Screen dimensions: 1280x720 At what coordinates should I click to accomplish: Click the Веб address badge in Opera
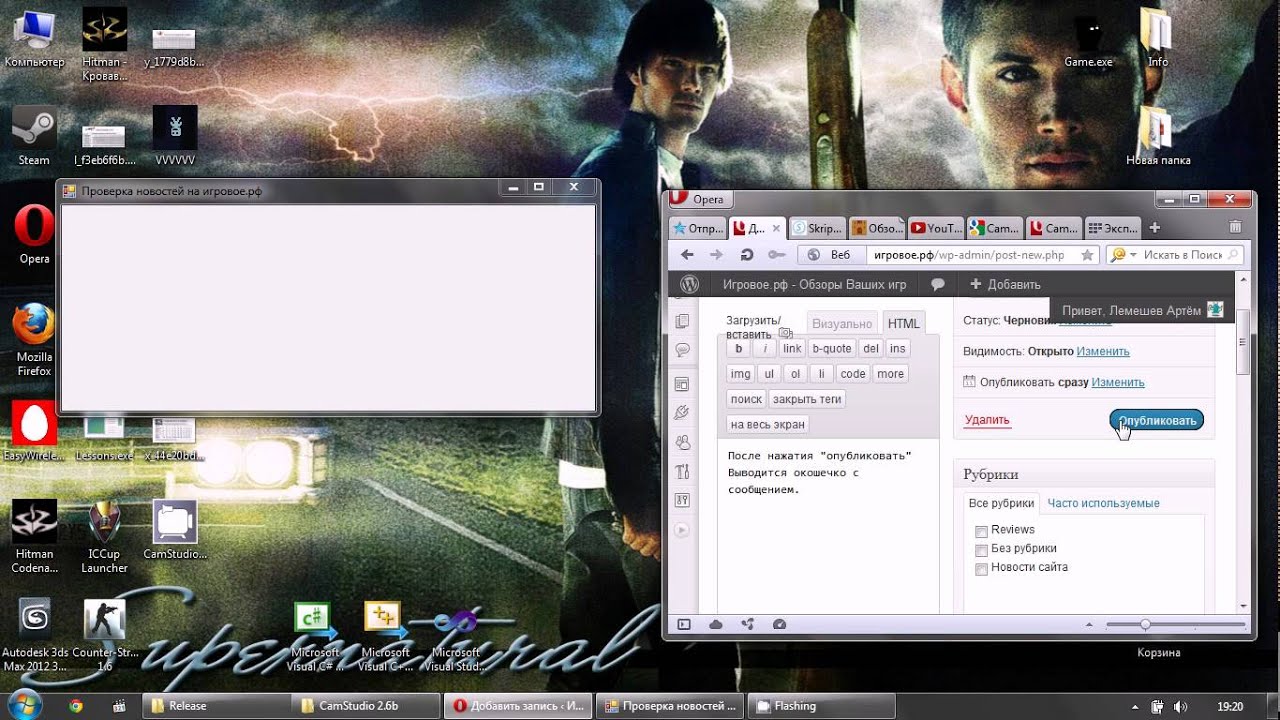point(831,255)
